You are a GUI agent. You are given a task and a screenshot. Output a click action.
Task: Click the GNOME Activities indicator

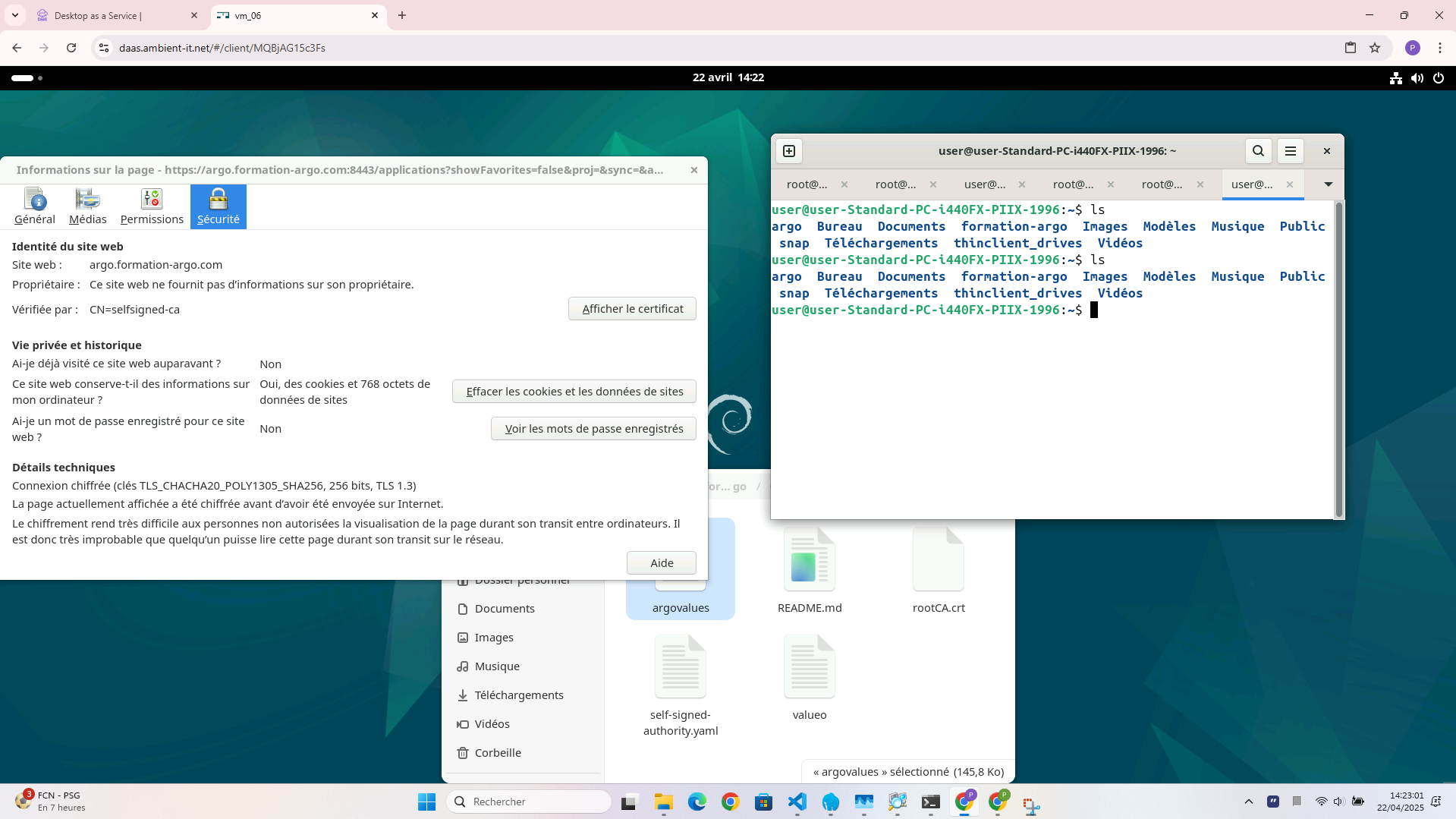click(x=27, y=77)
